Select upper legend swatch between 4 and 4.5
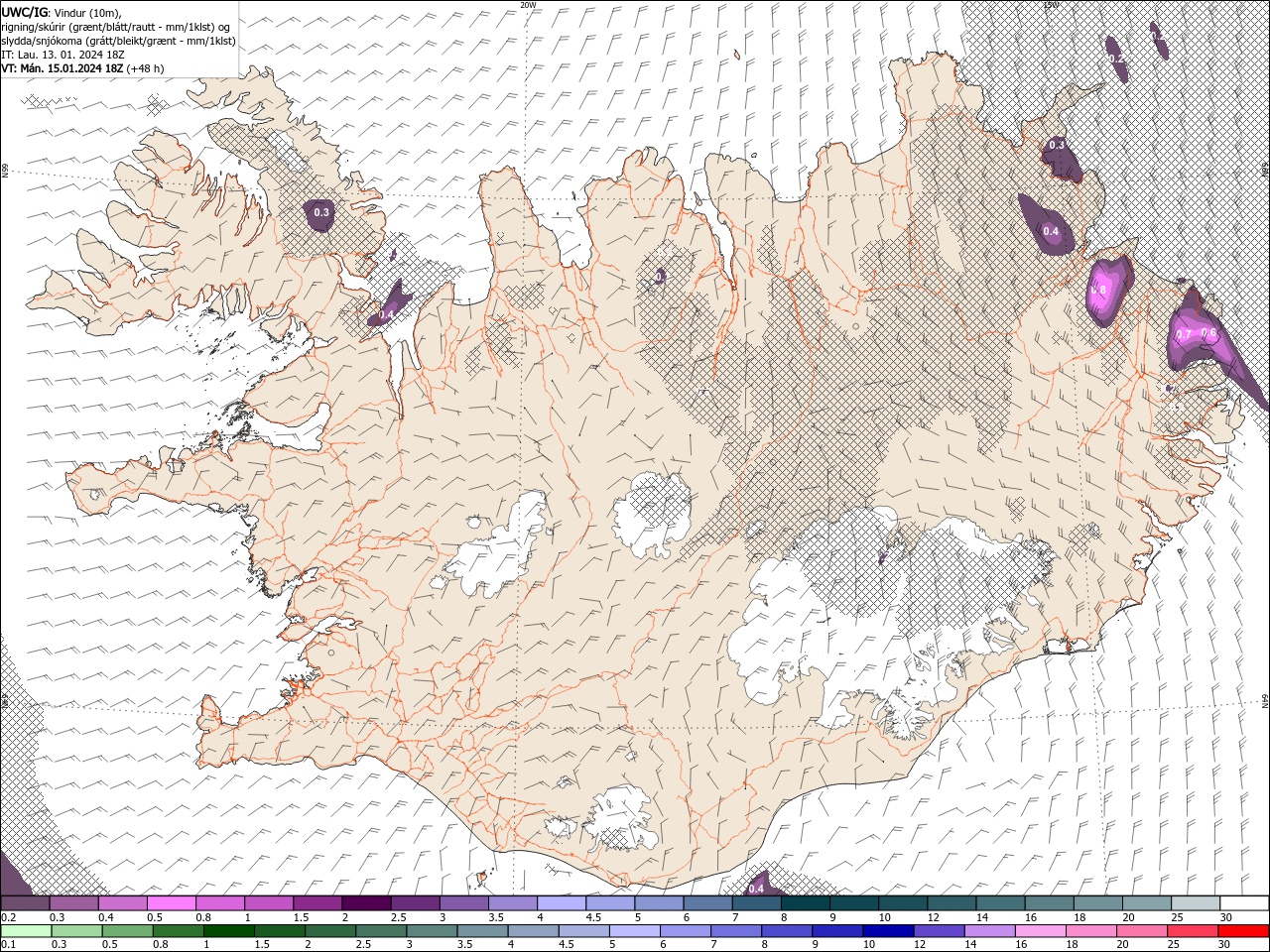Viewport: 1270px width, 952px height. click(561, 902)
